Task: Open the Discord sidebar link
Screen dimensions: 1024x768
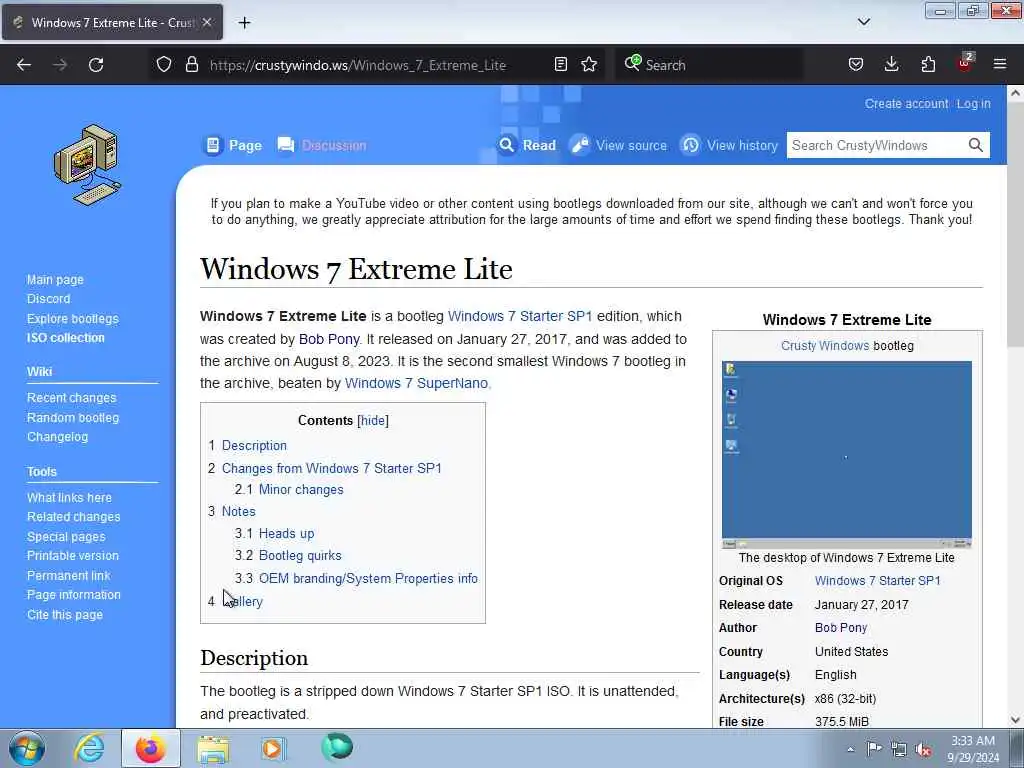Action: click(x=48, y=298)
